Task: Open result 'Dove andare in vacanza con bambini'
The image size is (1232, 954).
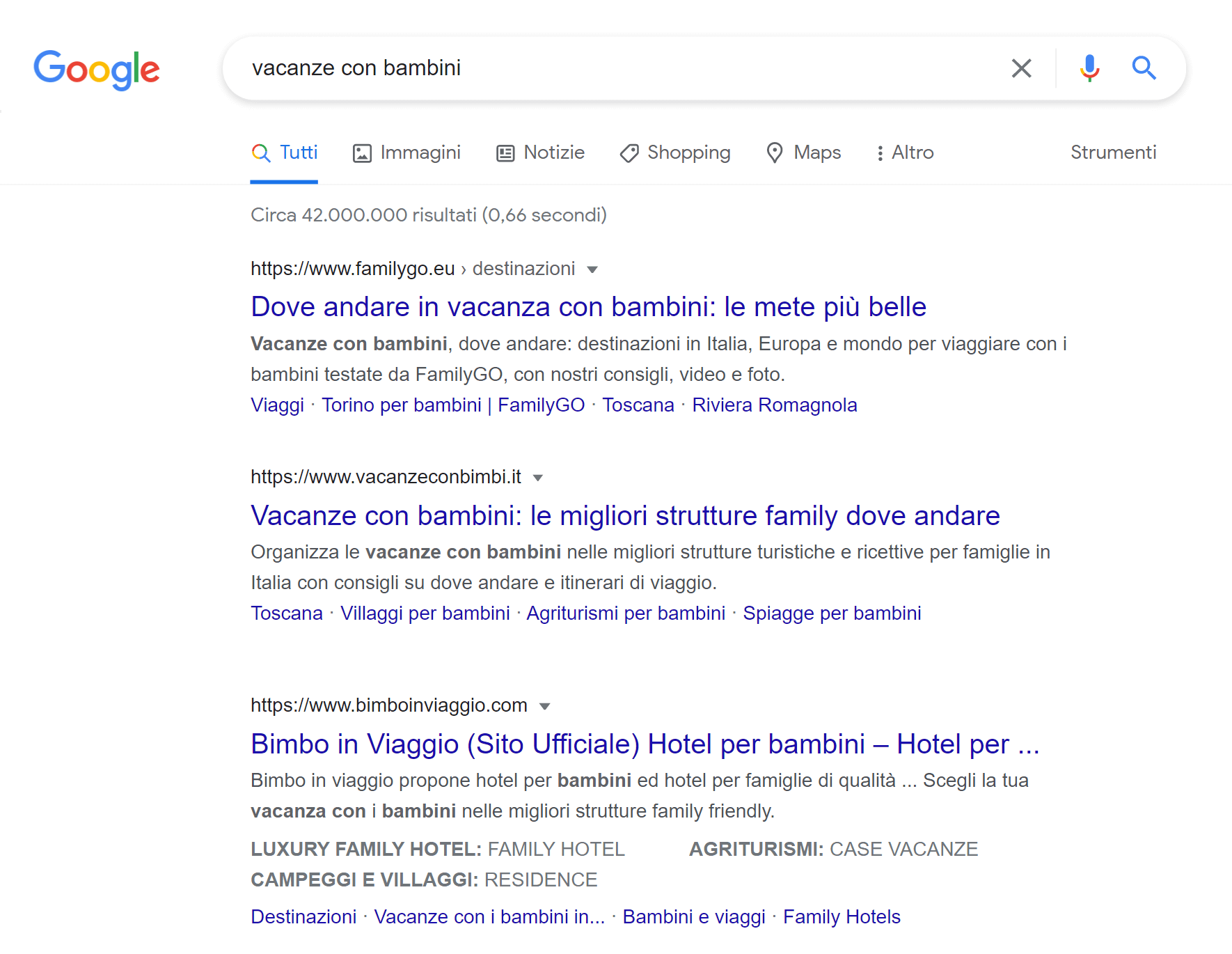Action: pos(588,307)
